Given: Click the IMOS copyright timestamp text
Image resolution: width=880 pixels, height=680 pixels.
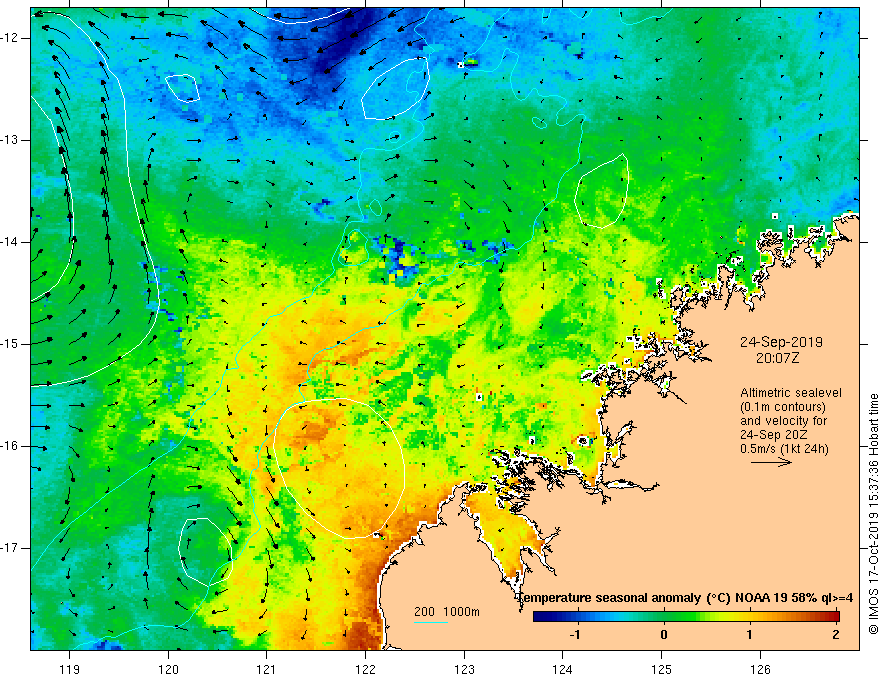Looking at the screenshot, I should coord(873,514).
